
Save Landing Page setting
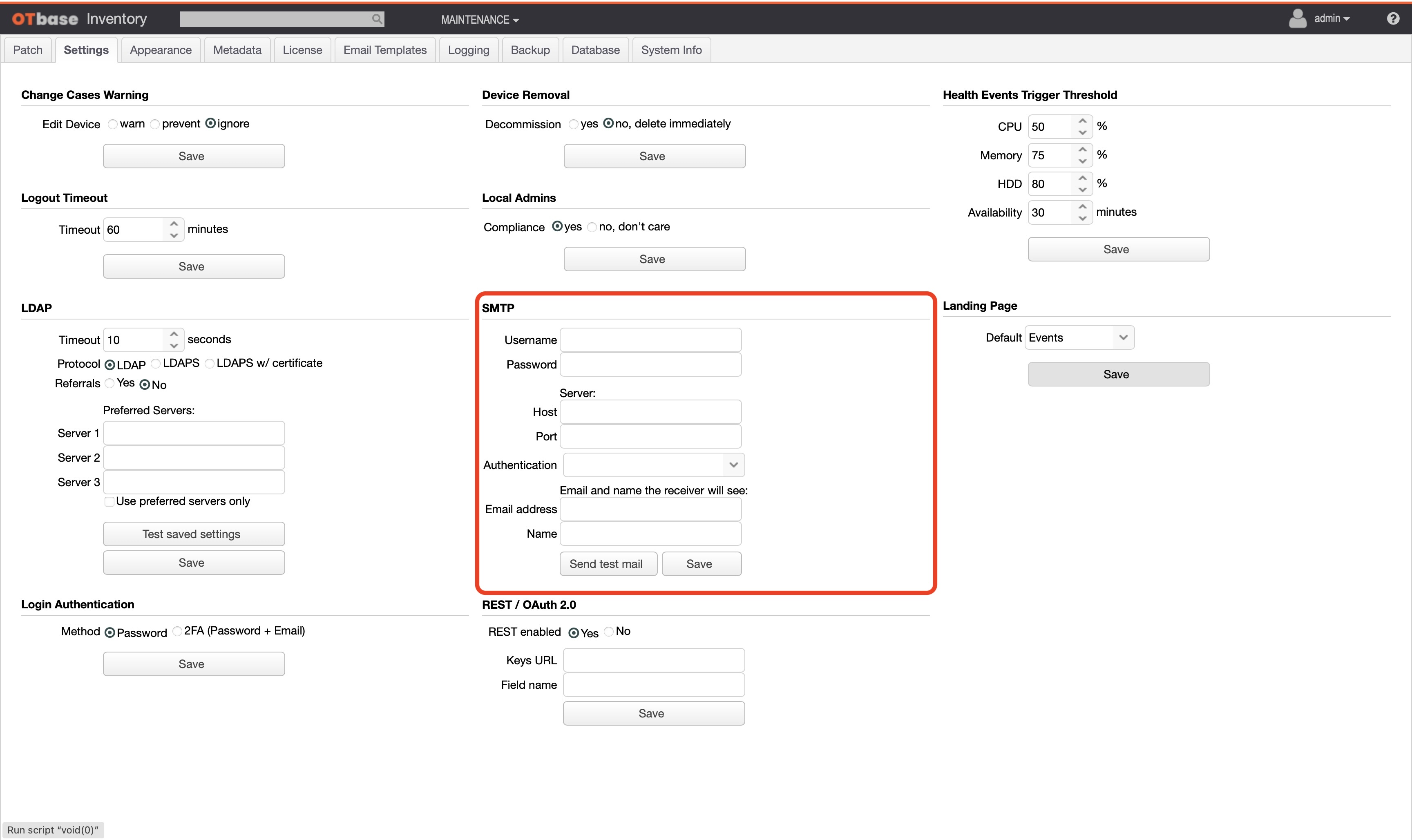pos(1118,374)
